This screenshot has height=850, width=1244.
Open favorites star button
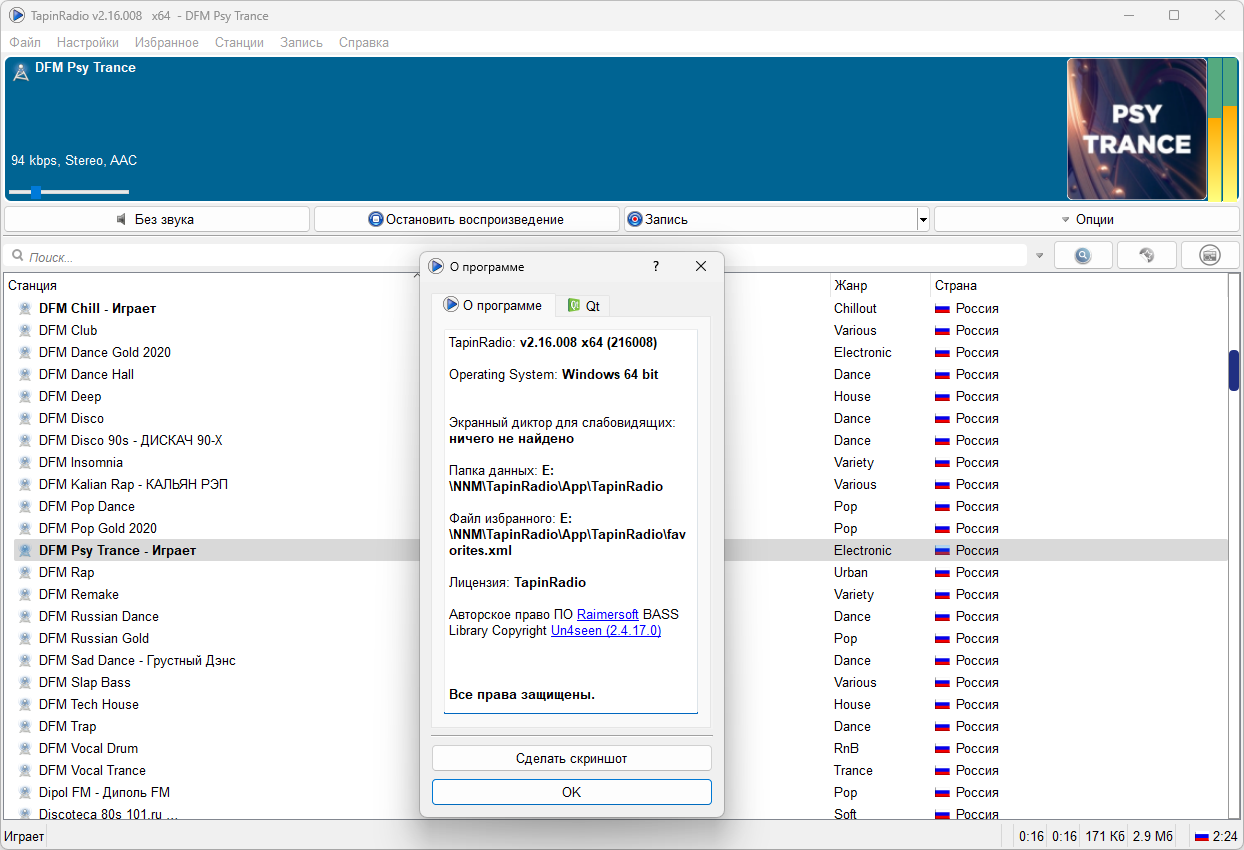pos(1146,256)
